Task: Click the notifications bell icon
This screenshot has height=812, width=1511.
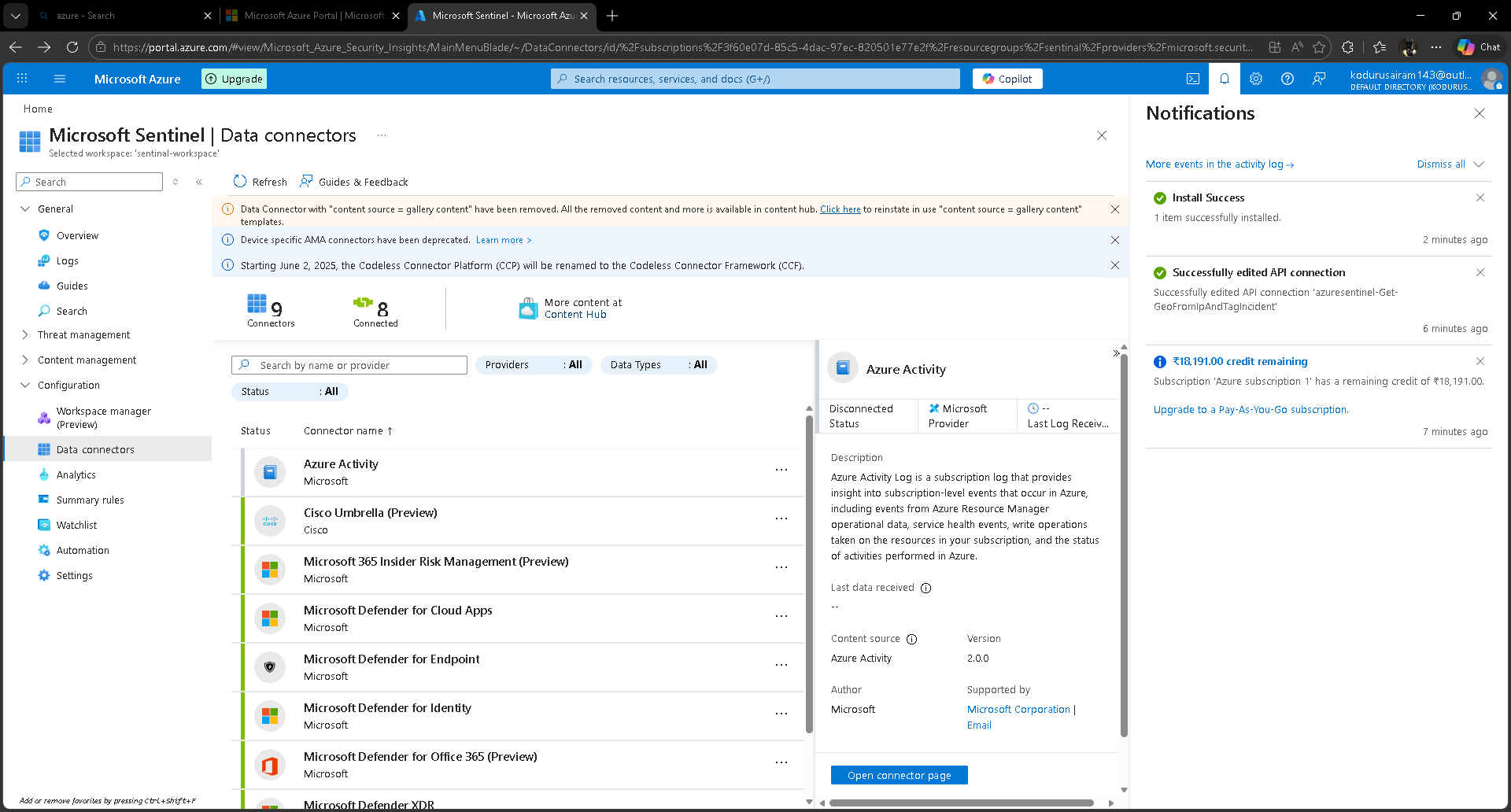Action: (1225, 79)
